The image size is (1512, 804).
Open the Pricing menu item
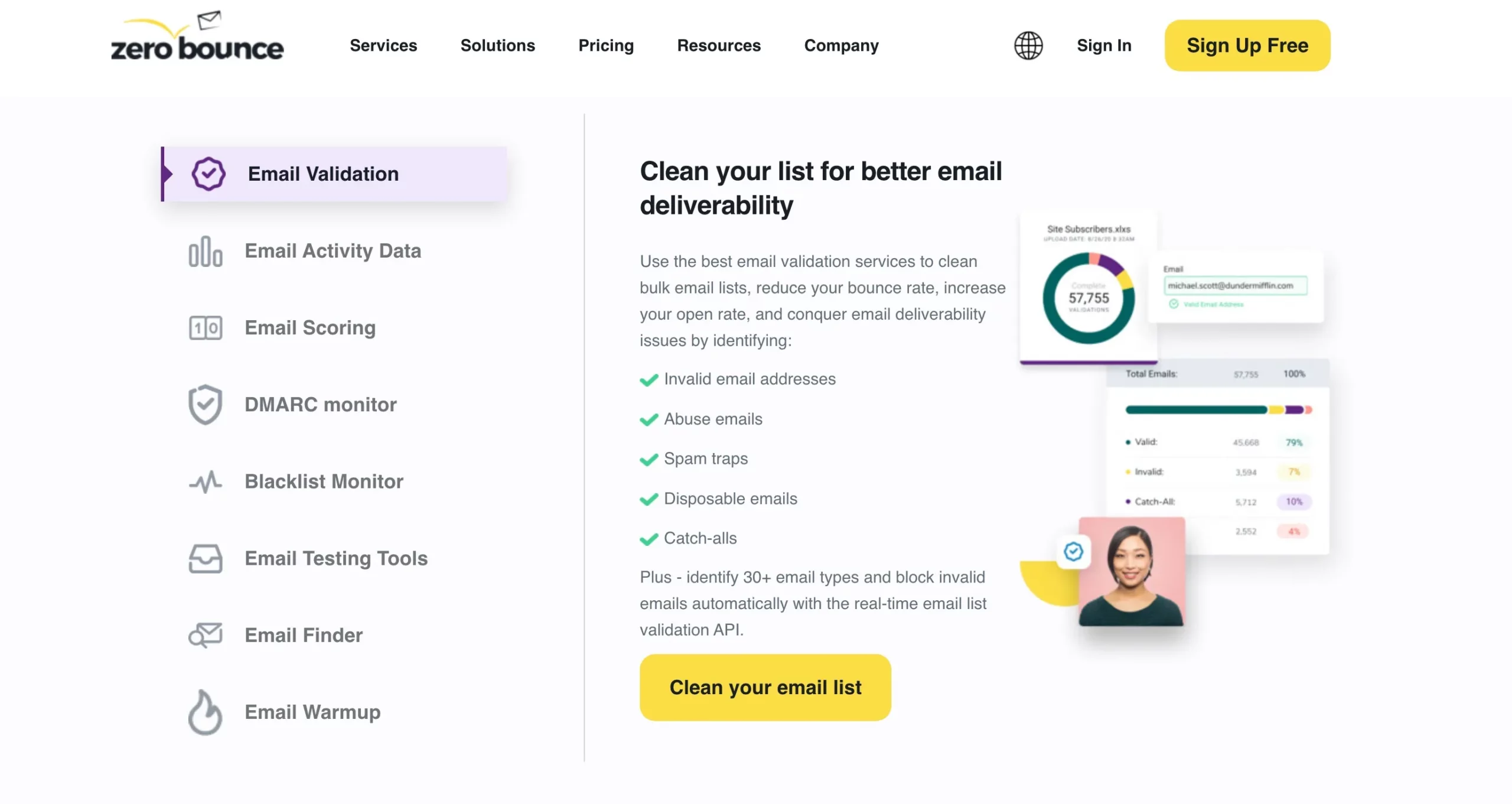coord(606,44)
